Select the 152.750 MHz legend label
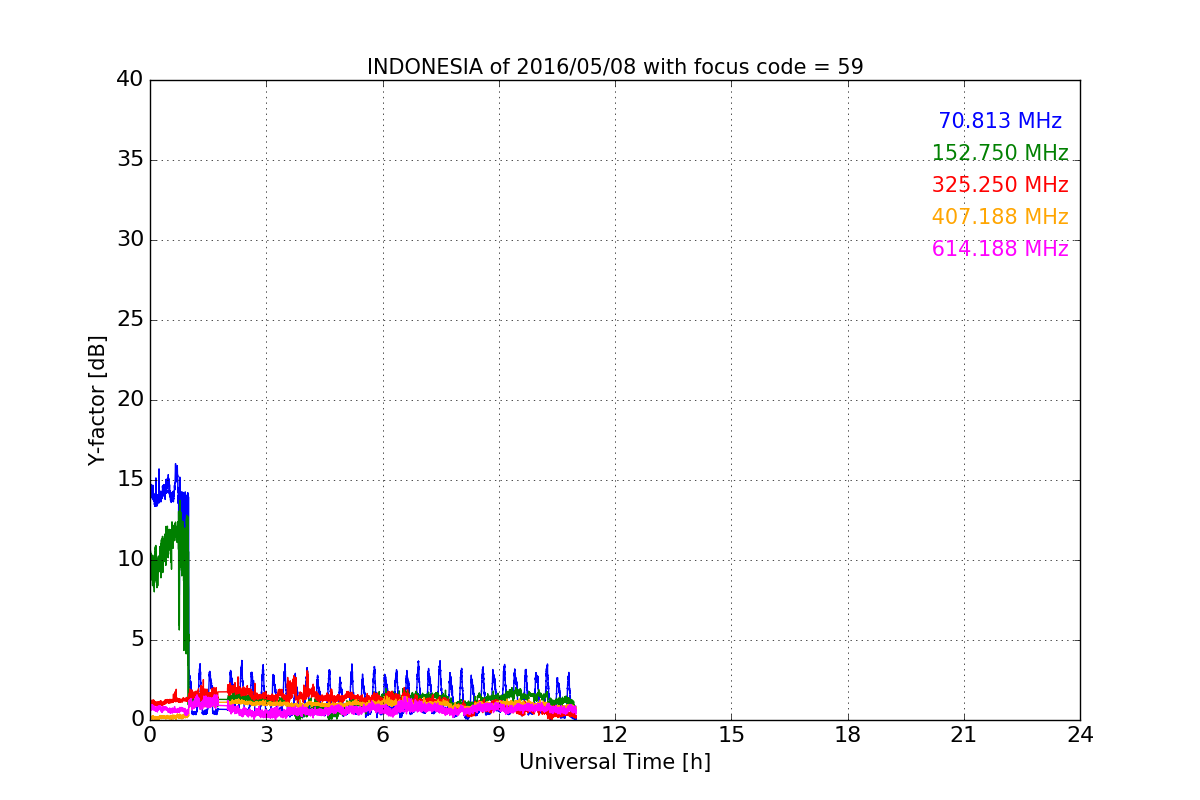 (x=1000, y=153)
